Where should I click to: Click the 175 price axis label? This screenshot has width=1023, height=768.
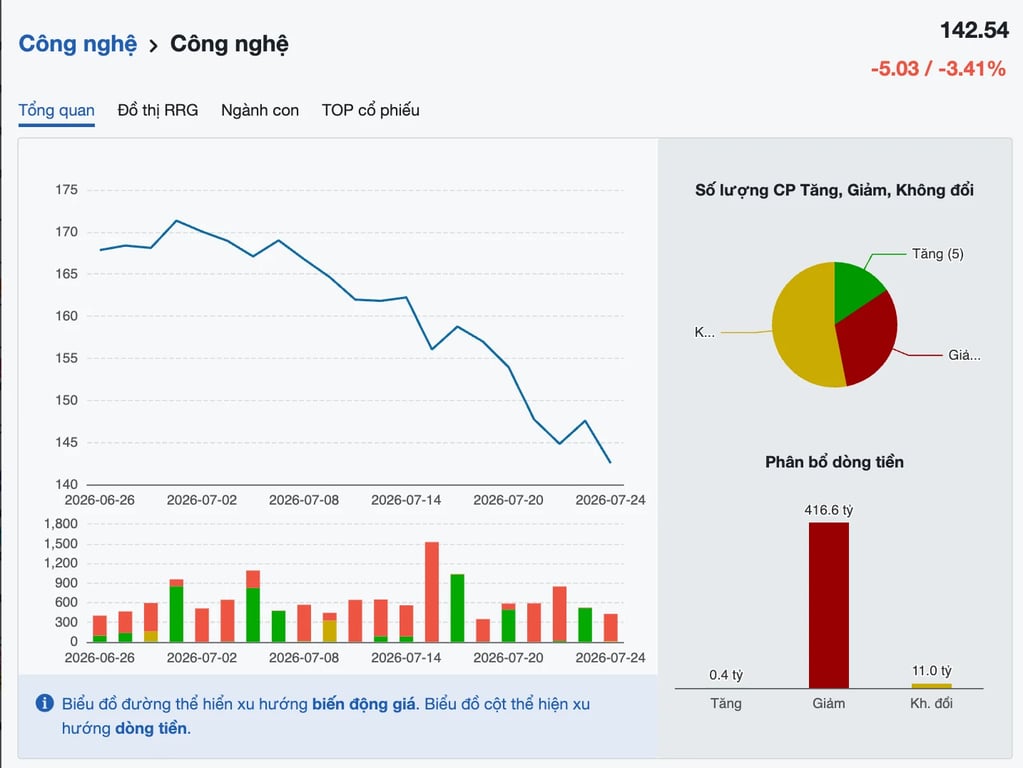67,190
